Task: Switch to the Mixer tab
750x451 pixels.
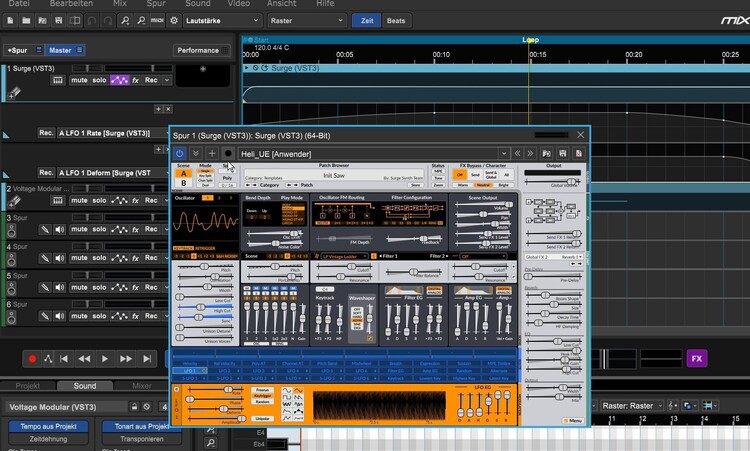Action: tap(142, 385)
